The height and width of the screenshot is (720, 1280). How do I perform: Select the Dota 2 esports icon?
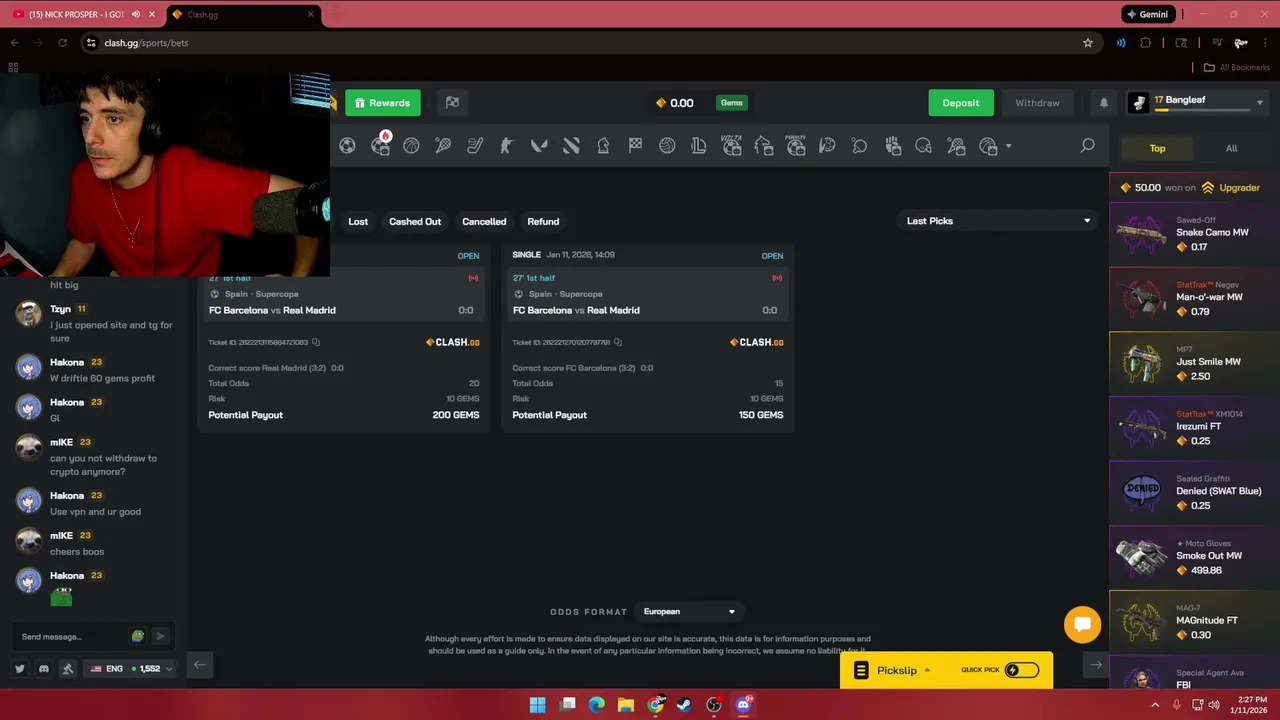(571, 146)
